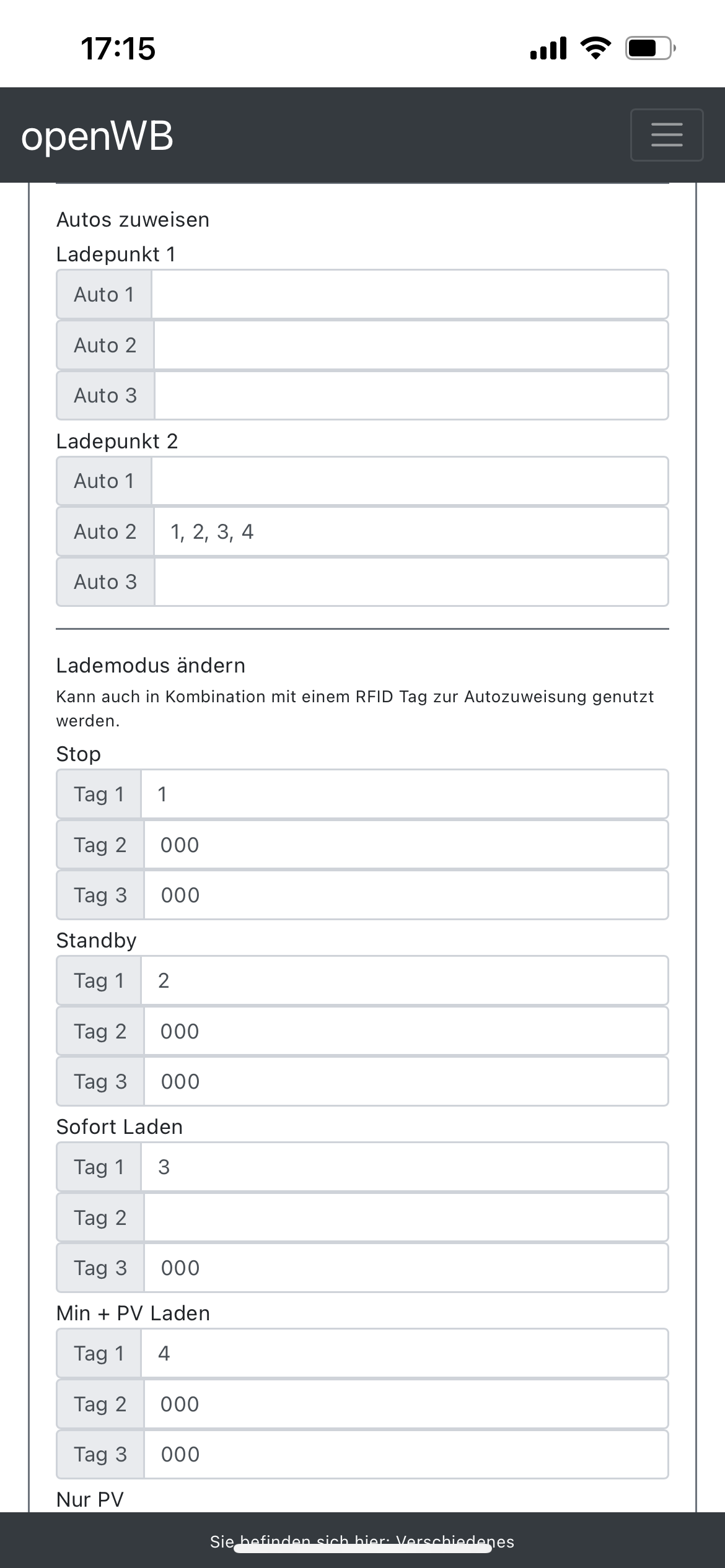
Task: Edit Ladepunkt 2 Auto 2 field with 1, 2, 3, 4
Action: [x=411, y=531]
